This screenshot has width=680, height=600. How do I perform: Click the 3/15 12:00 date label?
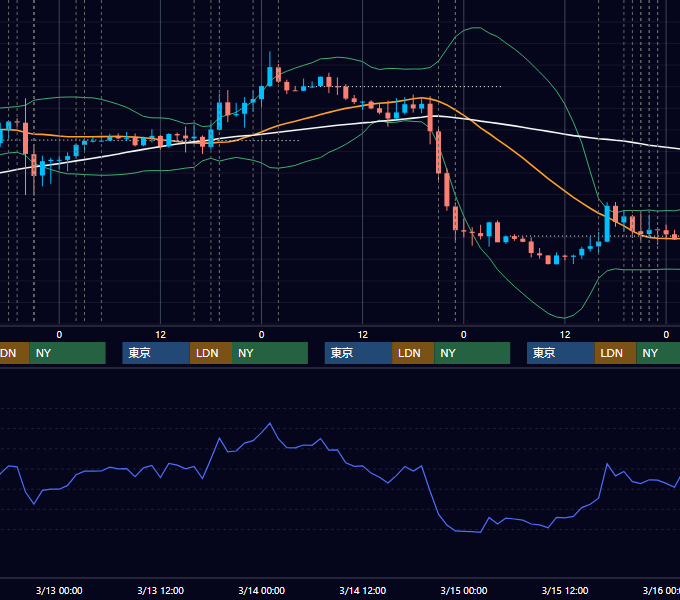tap(565, 590)
